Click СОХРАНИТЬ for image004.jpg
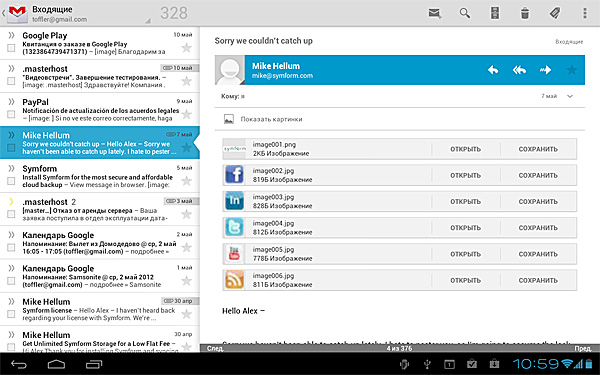 (538, 228)
